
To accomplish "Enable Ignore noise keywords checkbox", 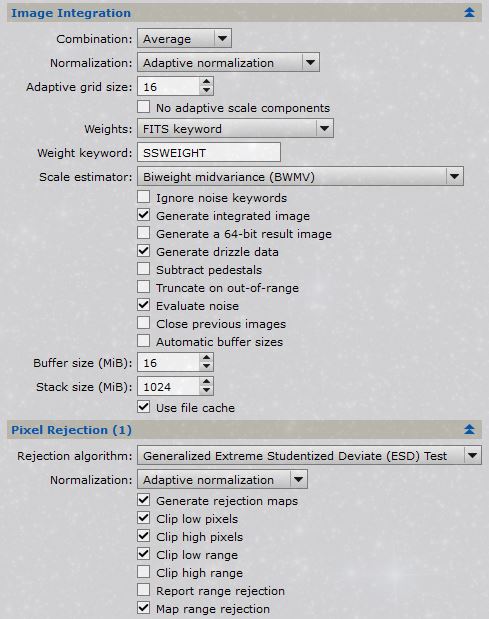I will click(x=144, y=197).
